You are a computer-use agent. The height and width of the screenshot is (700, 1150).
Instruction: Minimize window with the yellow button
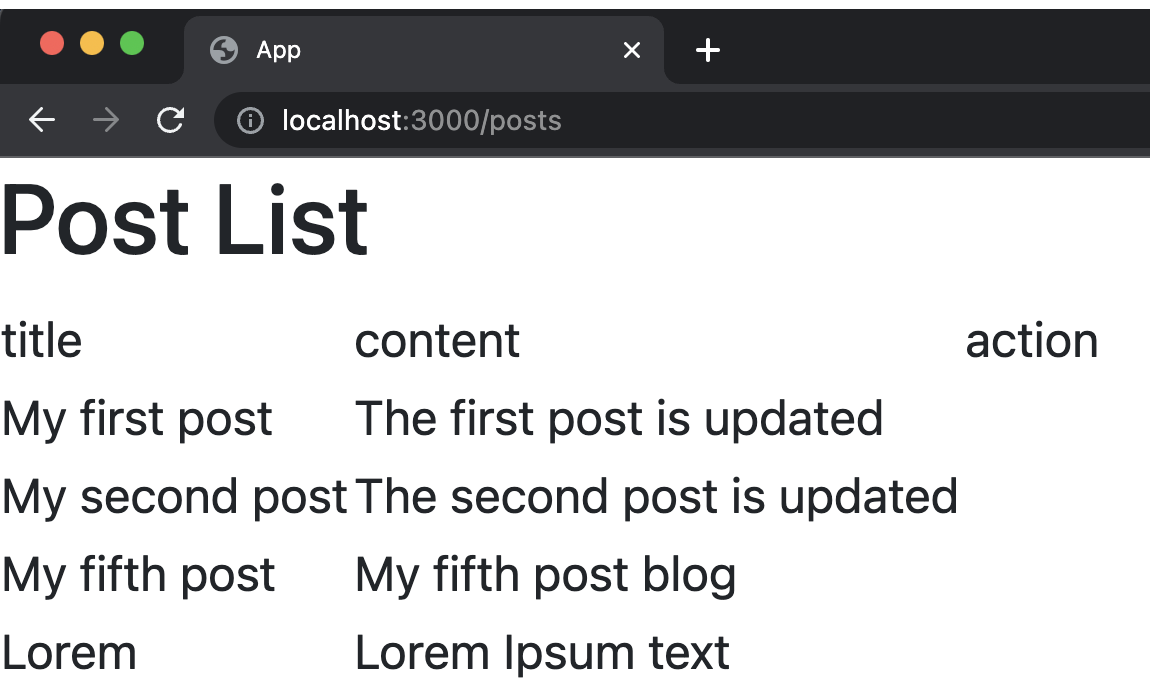92,44
